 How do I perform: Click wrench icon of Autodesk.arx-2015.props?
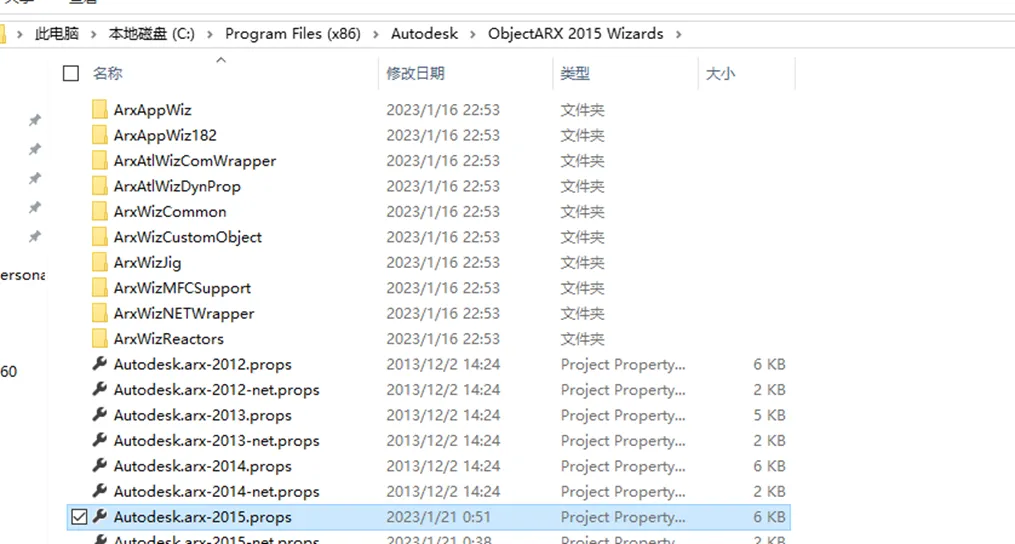100,516
